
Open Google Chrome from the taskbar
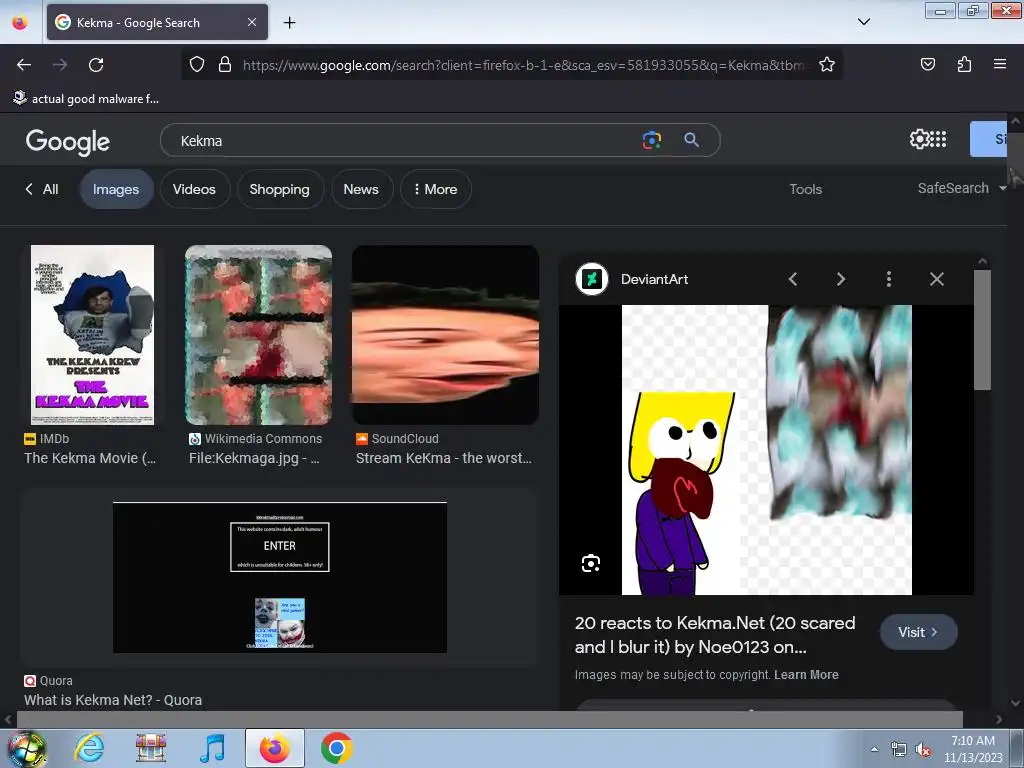[336, 748]
